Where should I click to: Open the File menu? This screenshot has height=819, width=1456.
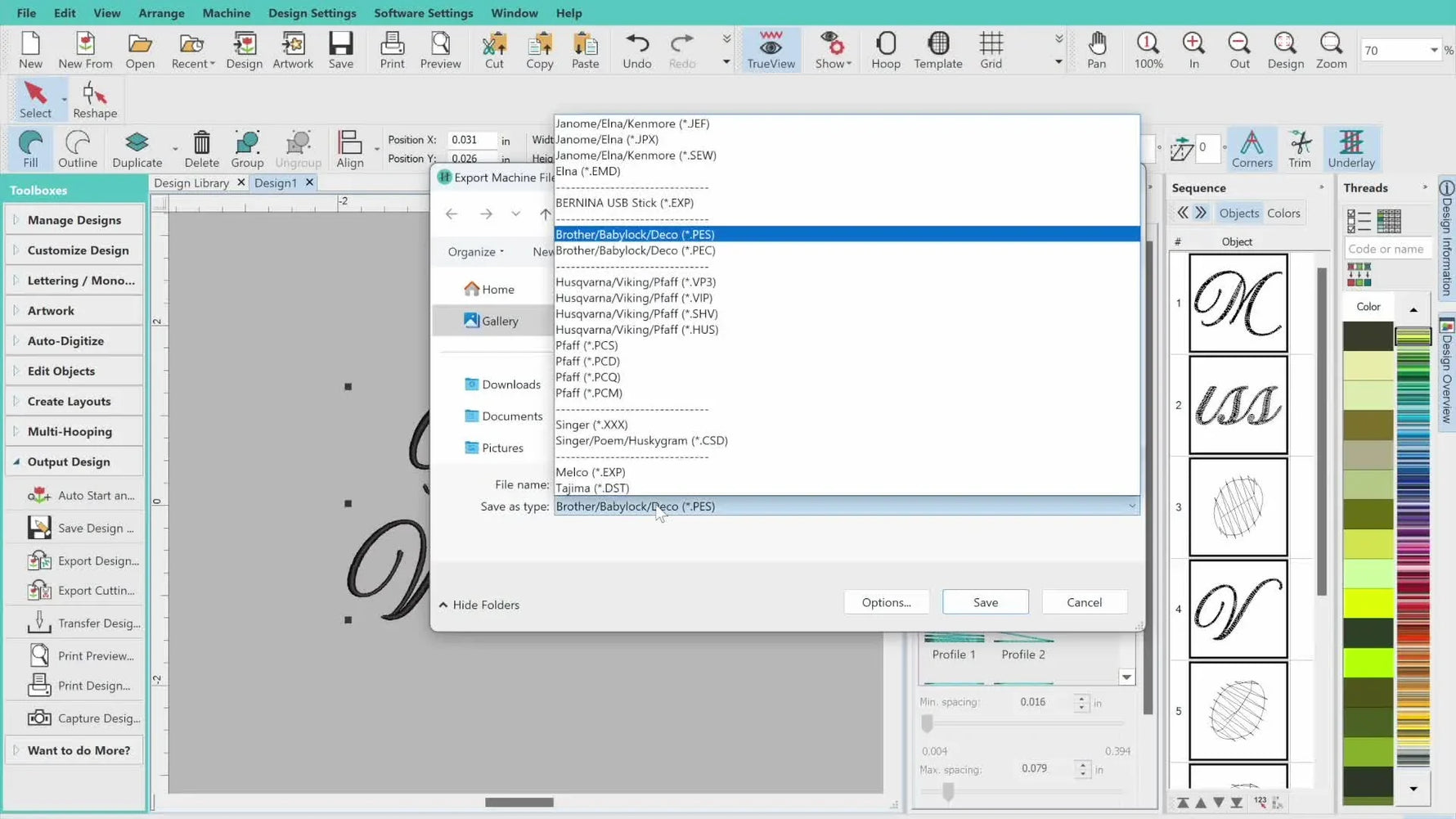point(26,13)
